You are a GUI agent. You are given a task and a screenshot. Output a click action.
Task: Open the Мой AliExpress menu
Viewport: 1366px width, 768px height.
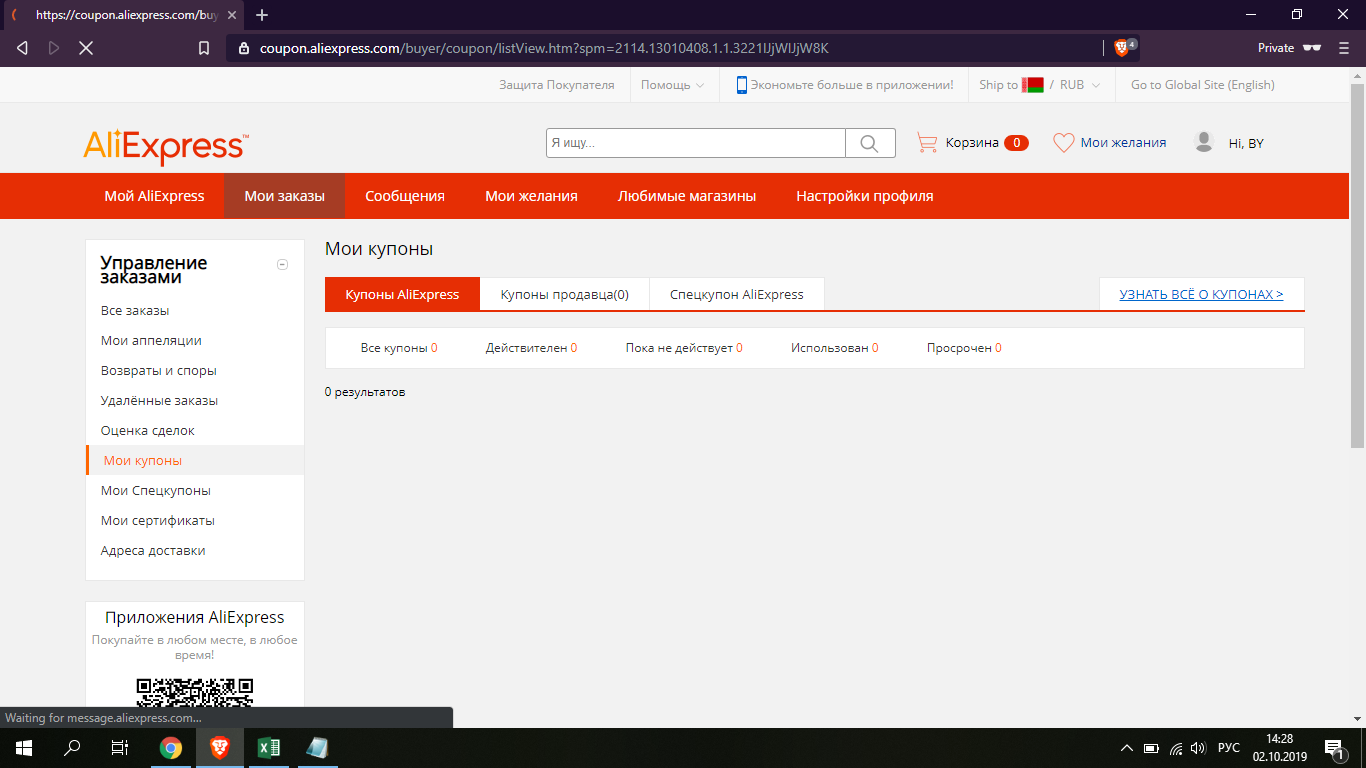[154, 196]
